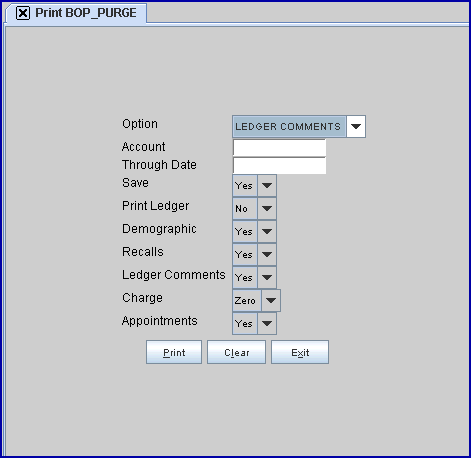Close the Print BOP_PURGE tab with X icon
This screenshot has width=471, height=458.
[x=23, y=13]
